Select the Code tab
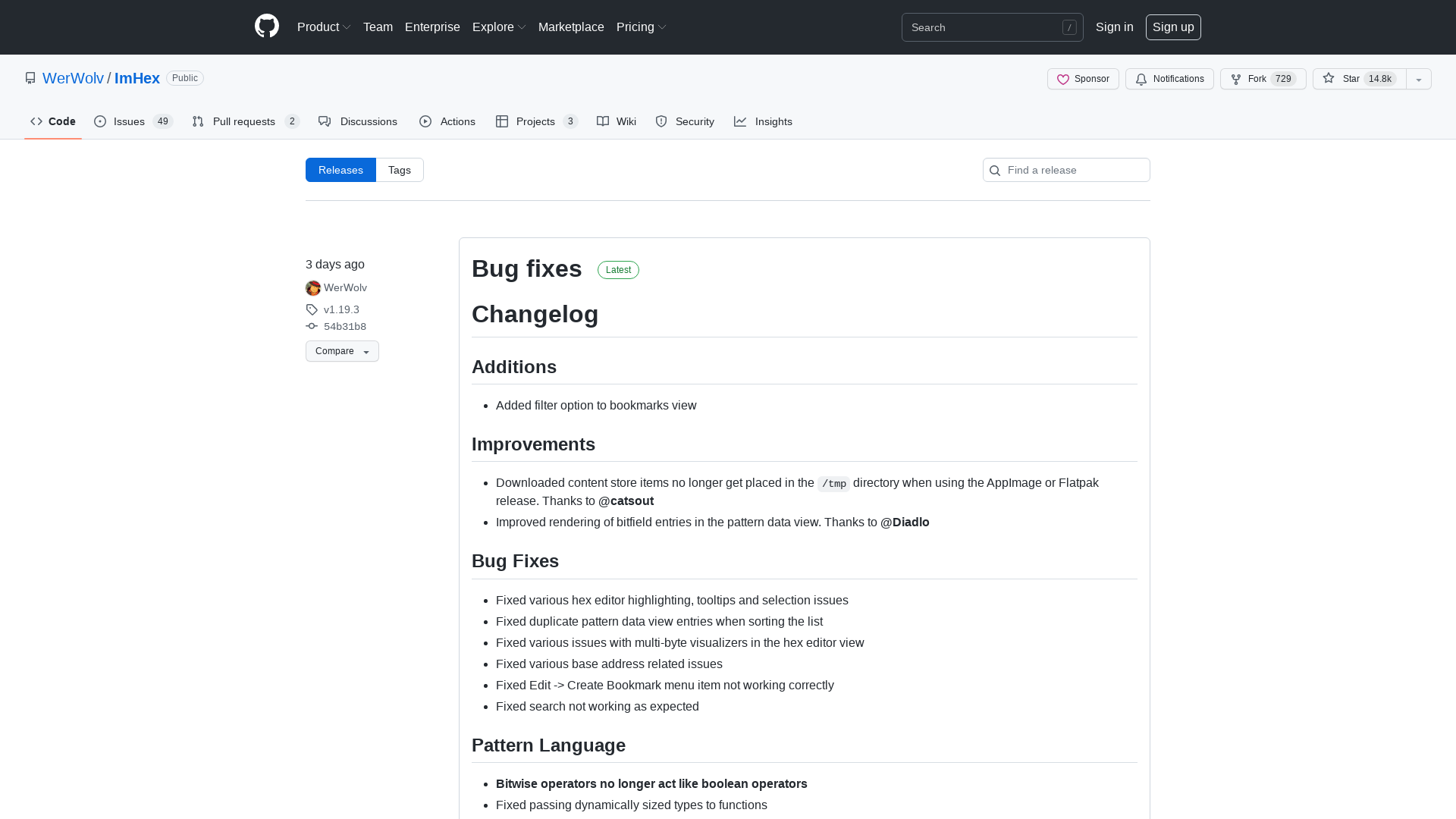Image resolution: width=1456 pixels, height=819 pixels. point(52,121)
